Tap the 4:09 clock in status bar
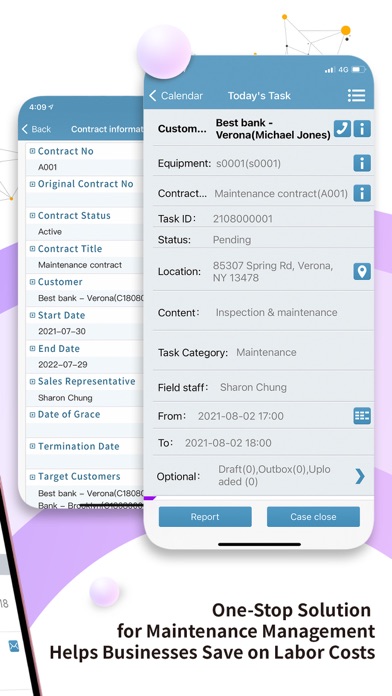Image resolution: width=392 pixels, height=696 pixels. (37, 107)
